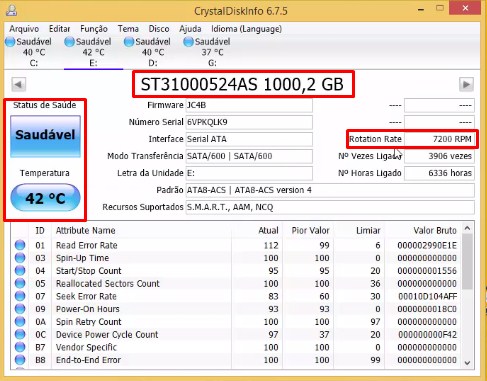Click the attribute list scroll-down arrow
The image size is (487, 381).
tap(467, 363)
